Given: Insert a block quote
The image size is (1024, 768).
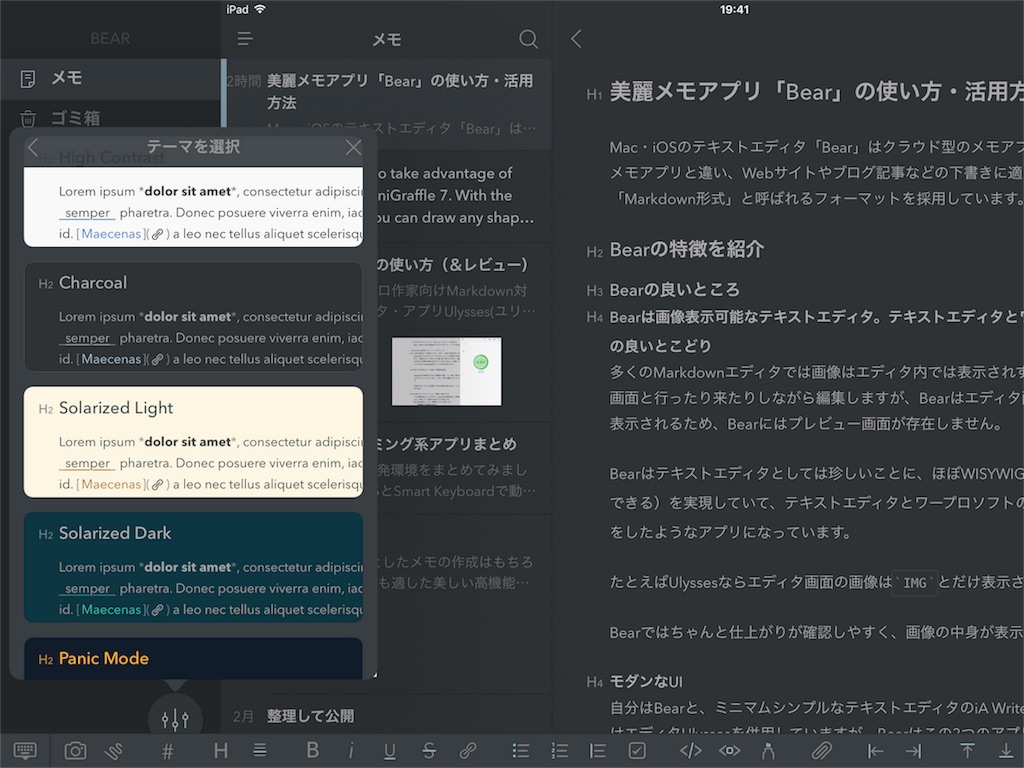Looking at the screenshot, I should (598, 750).
